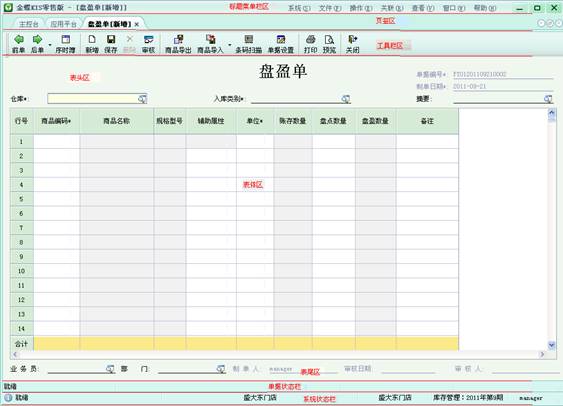This screenshot has width=563, height=406.
Task: Click the 商品名称 column header
Action: [x=116, y=121]
